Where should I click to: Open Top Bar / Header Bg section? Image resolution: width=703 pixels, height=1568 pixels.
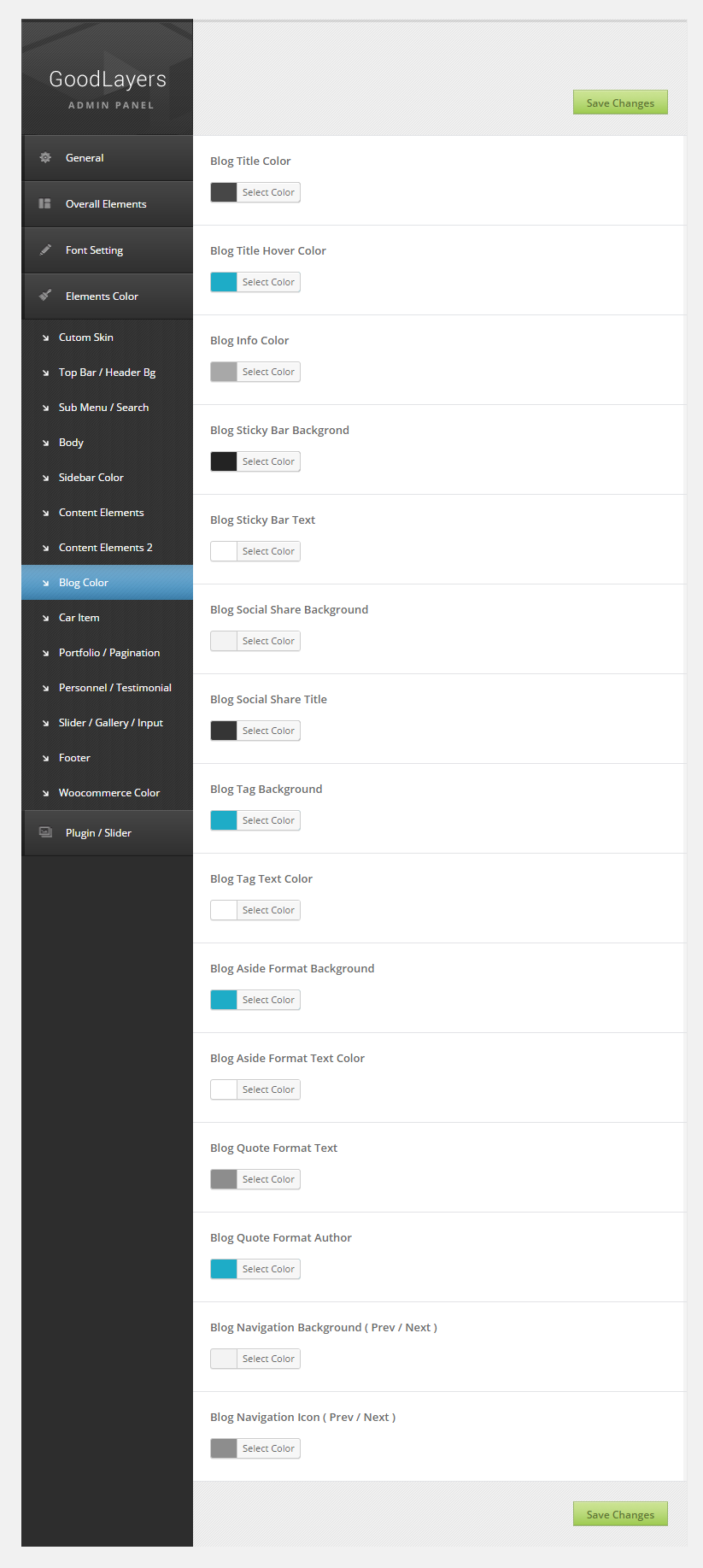pos(107,373)
